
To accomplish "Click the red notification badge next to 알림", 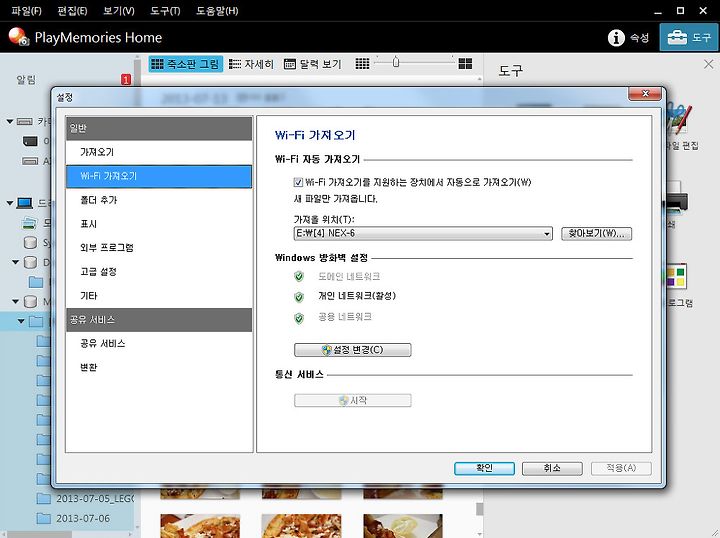I will click(126, 79).
